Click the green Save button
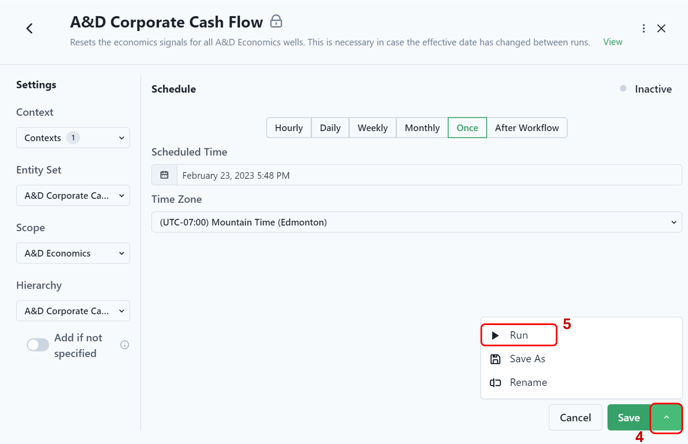 coord(629,418)
